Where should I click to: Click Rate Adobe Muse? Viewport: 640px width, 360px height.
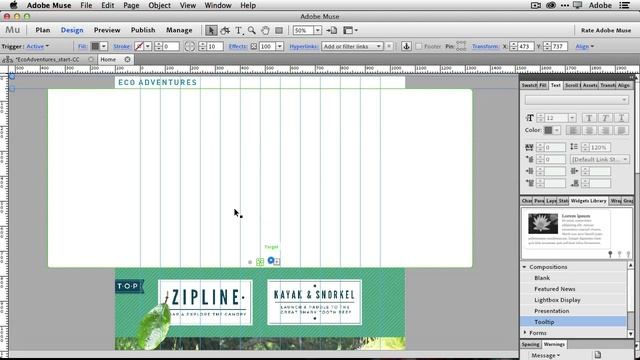pos(606,31)
